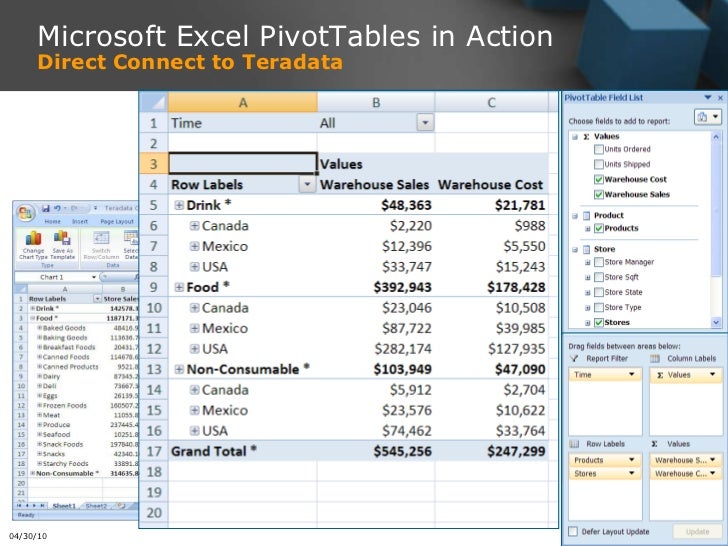Select row 17 header in main worksheet
728x546 pixels.
(x=154, y=451)
